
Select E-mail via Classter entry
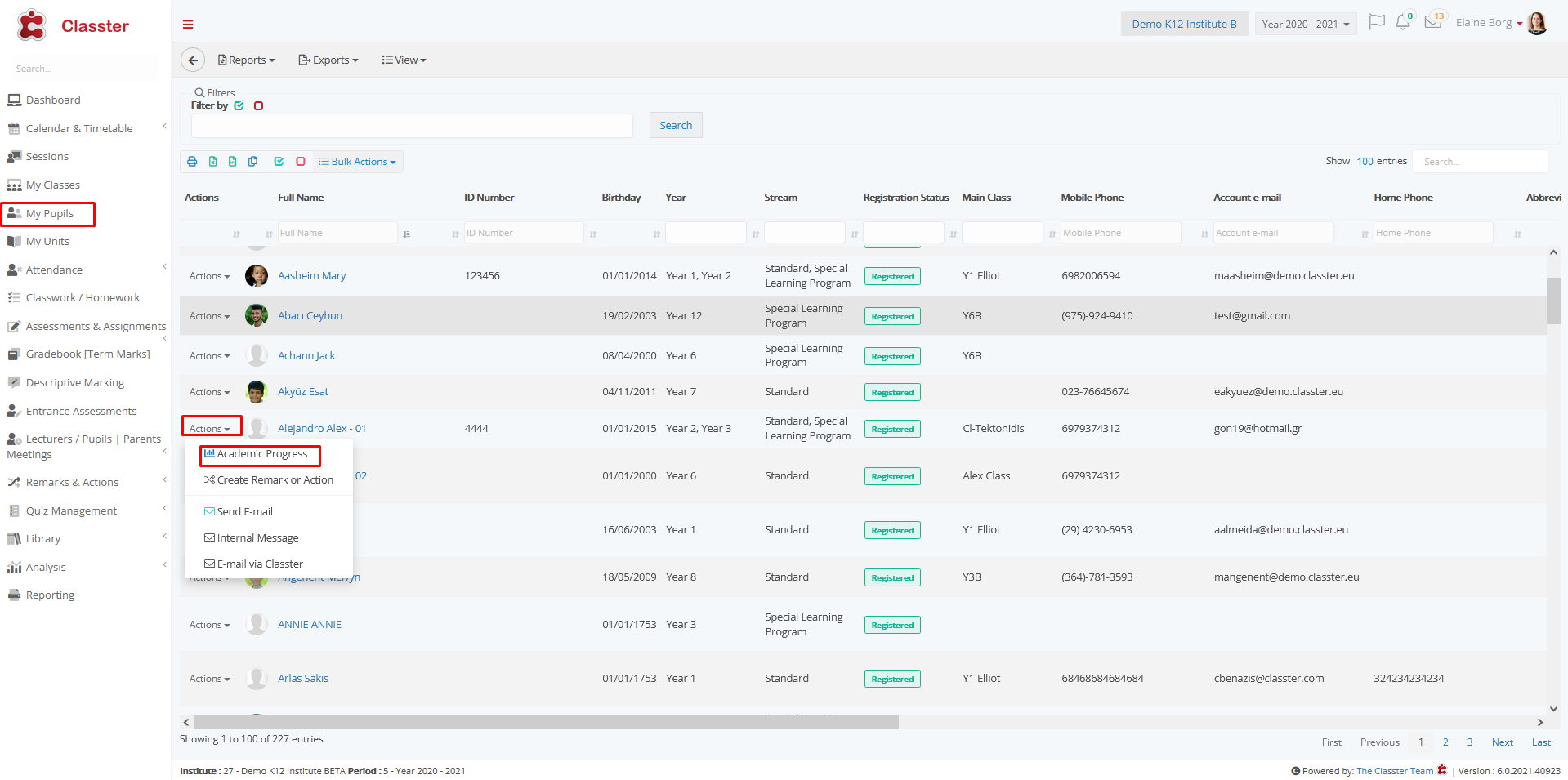[253, 564]
